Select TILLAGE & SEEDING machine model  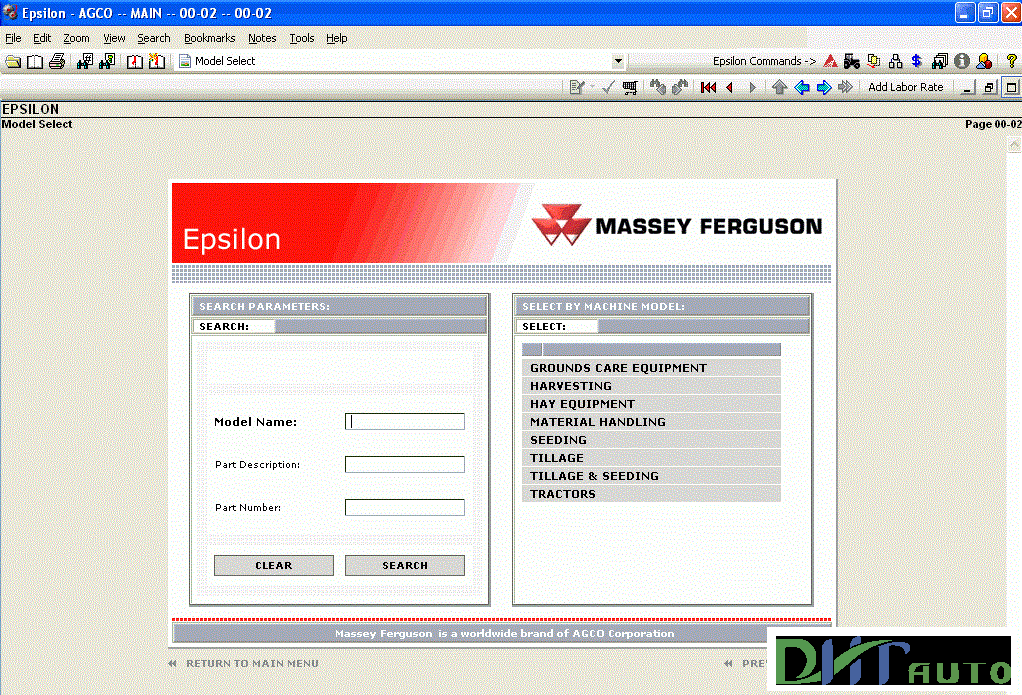coord(651,476)
